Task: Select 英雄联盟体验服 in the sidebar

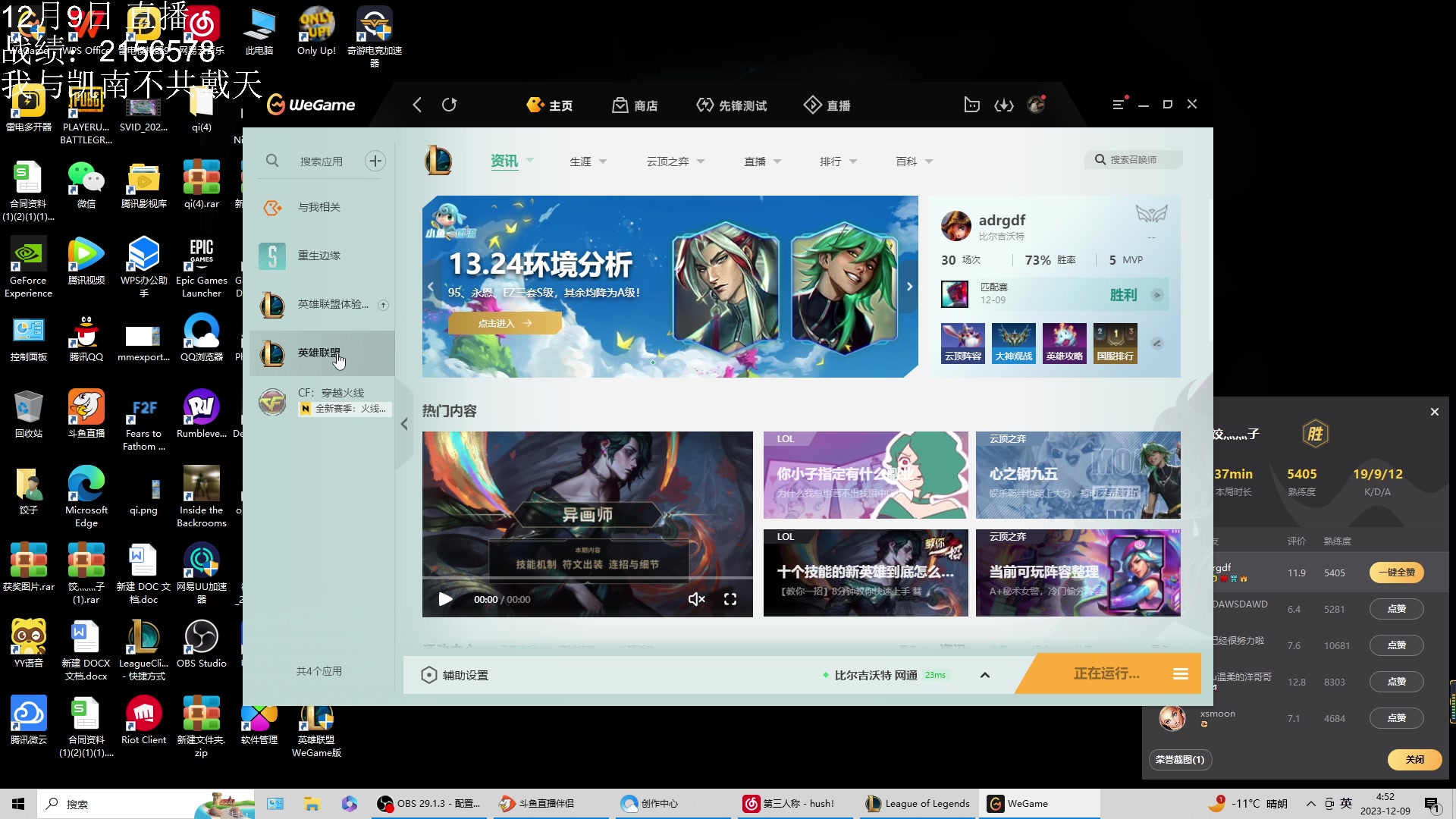Action: (x=322, y=305)
